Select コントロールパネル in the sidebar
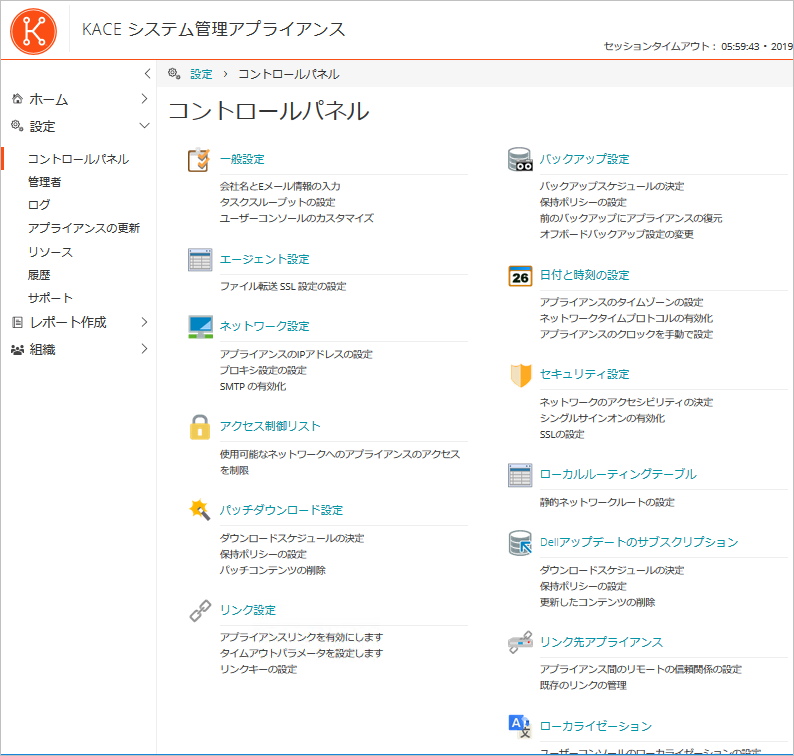 click(x=78, y=159)
